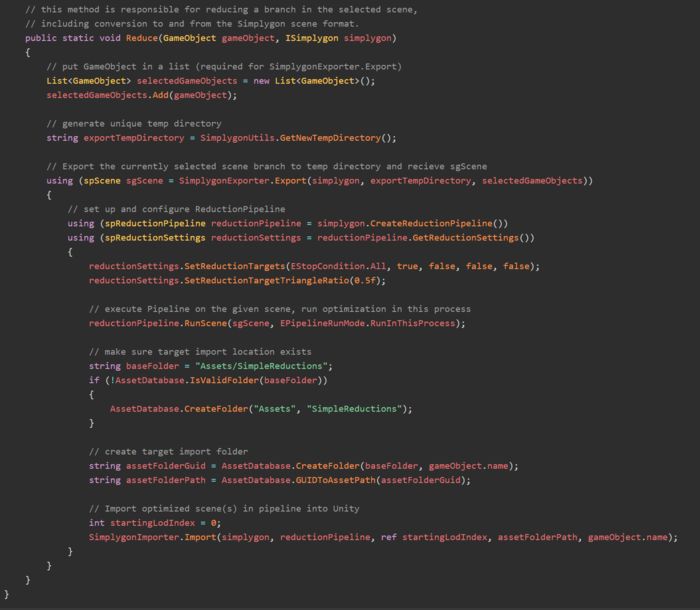This screenshot has height=610, width=700.
Task: Click the "Assets/SimpleReductions" string literal
Action: pyautogui.click(x=261, y=366)
